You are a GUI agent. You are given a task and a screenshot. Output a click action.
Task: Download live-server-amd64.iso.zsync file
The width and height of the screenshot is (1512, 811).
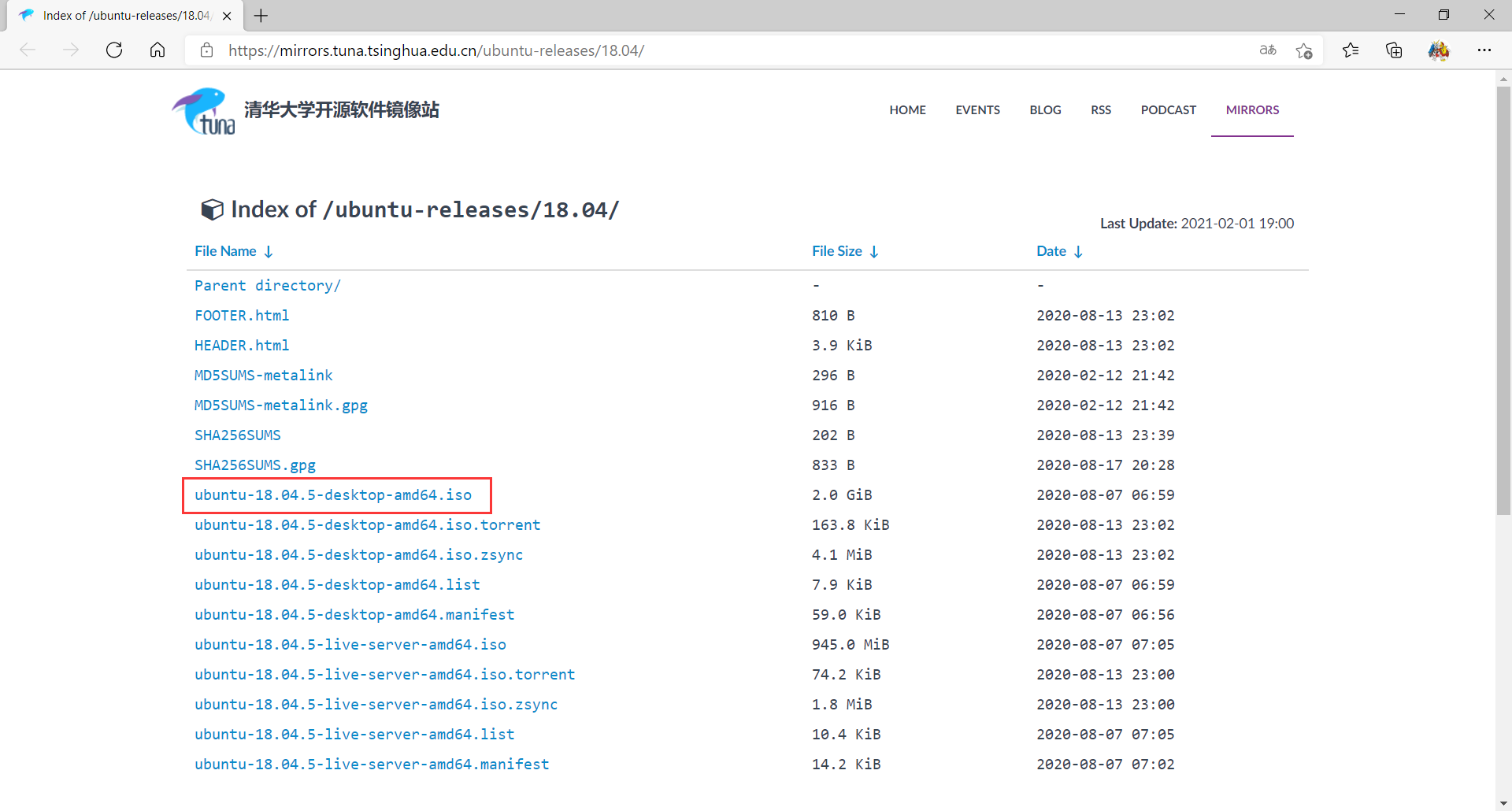tap(376, 705)
